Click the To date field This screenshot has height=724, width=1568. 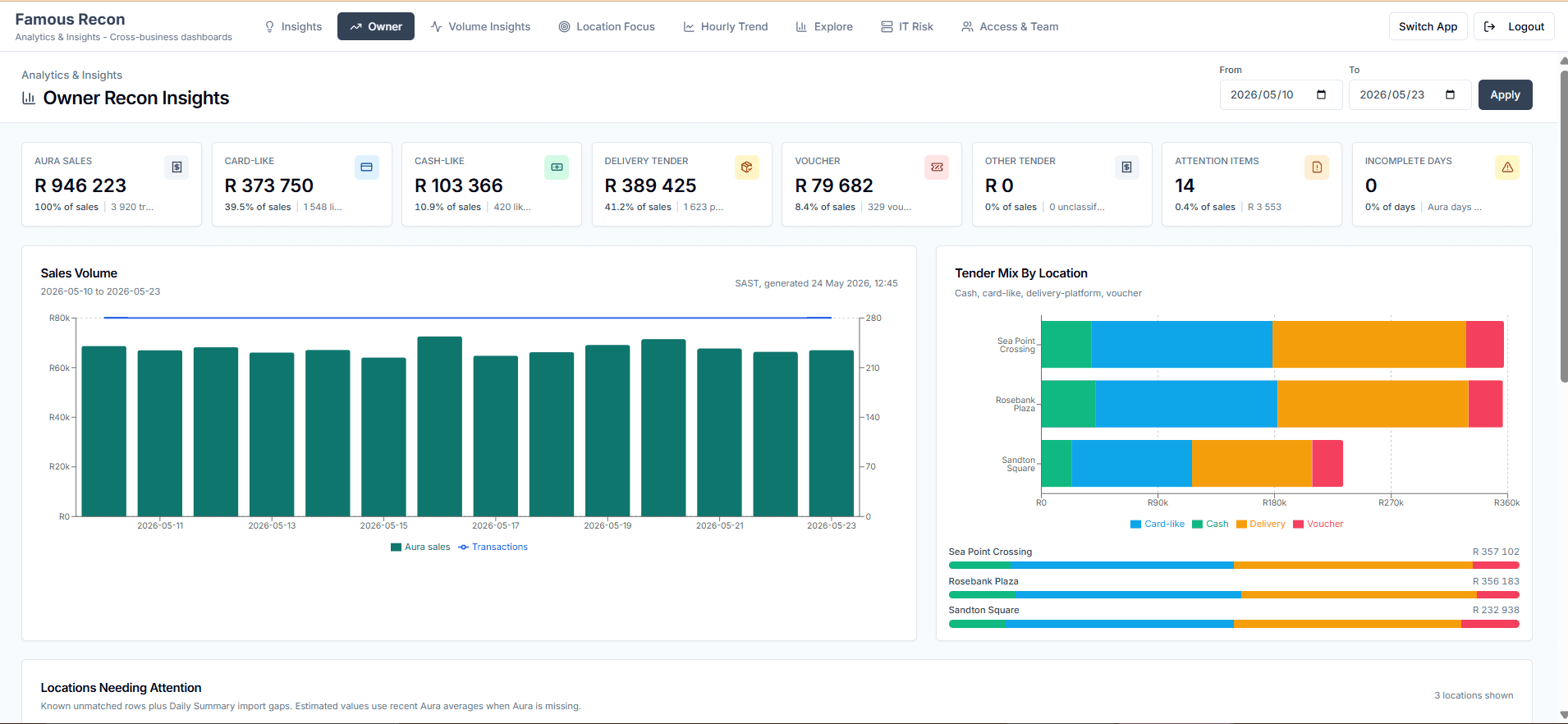(x=1410, y=94)
